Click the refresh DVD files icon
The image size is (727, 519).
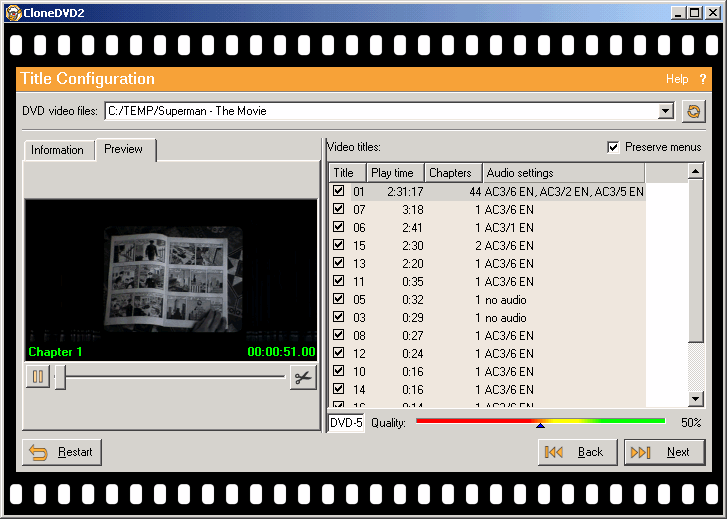point(694,111)
